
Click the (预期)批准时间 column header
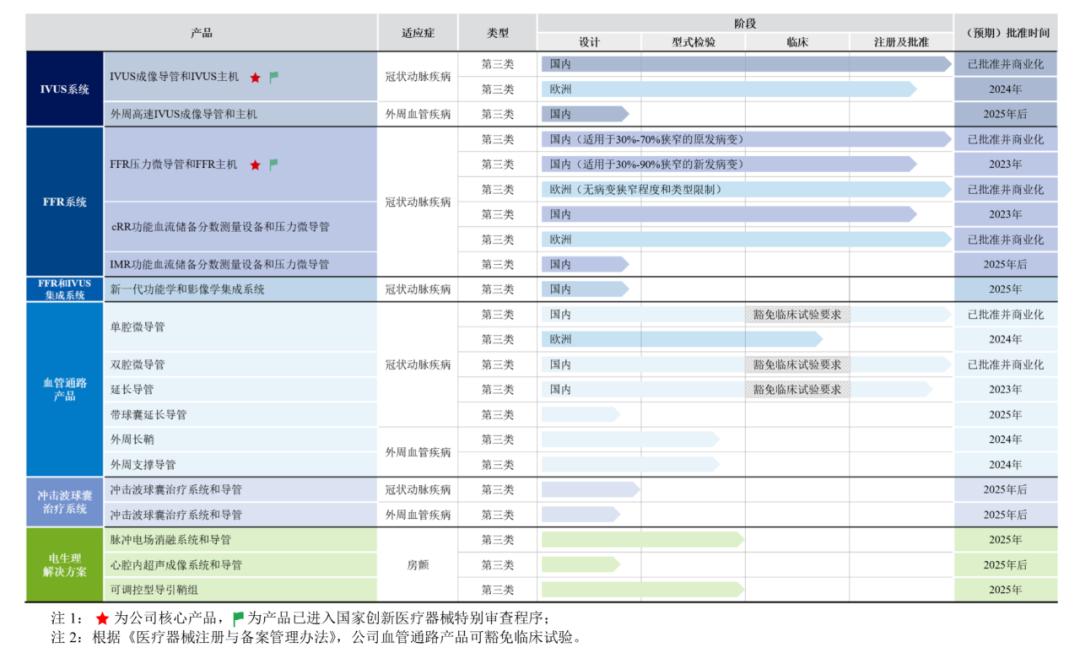[x=1005, y=33]
